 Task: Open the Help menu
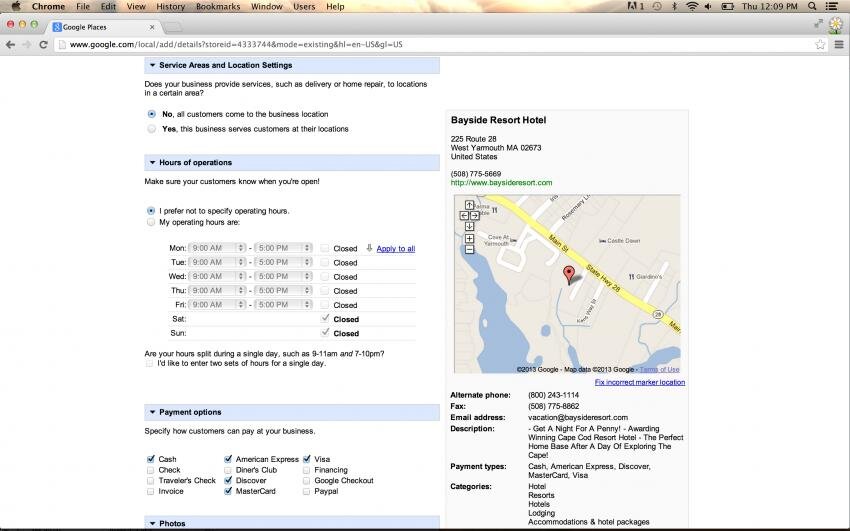pyautogui.click(x=335, y=7)
